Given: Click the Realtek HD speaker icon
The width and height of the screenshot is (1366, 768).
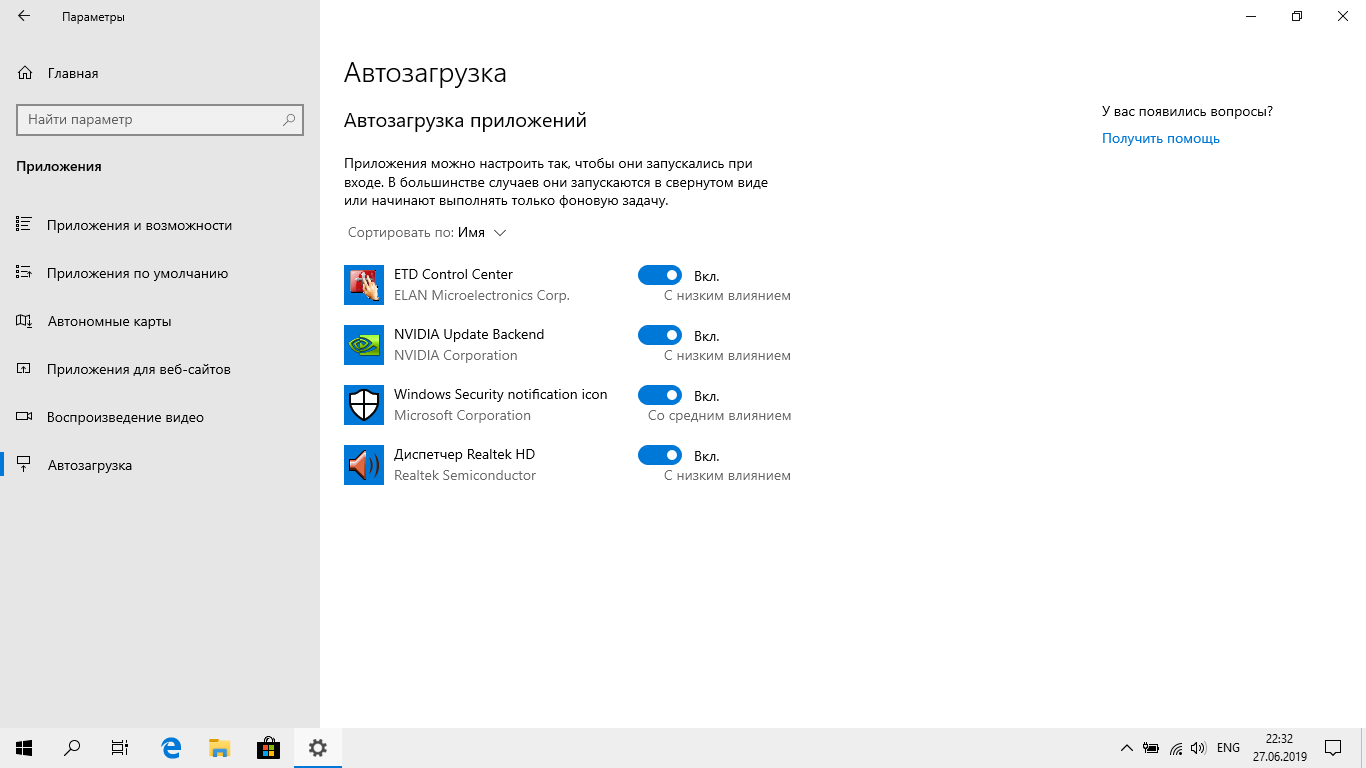Looking at the screenshot, I should (x=364, y=465).
